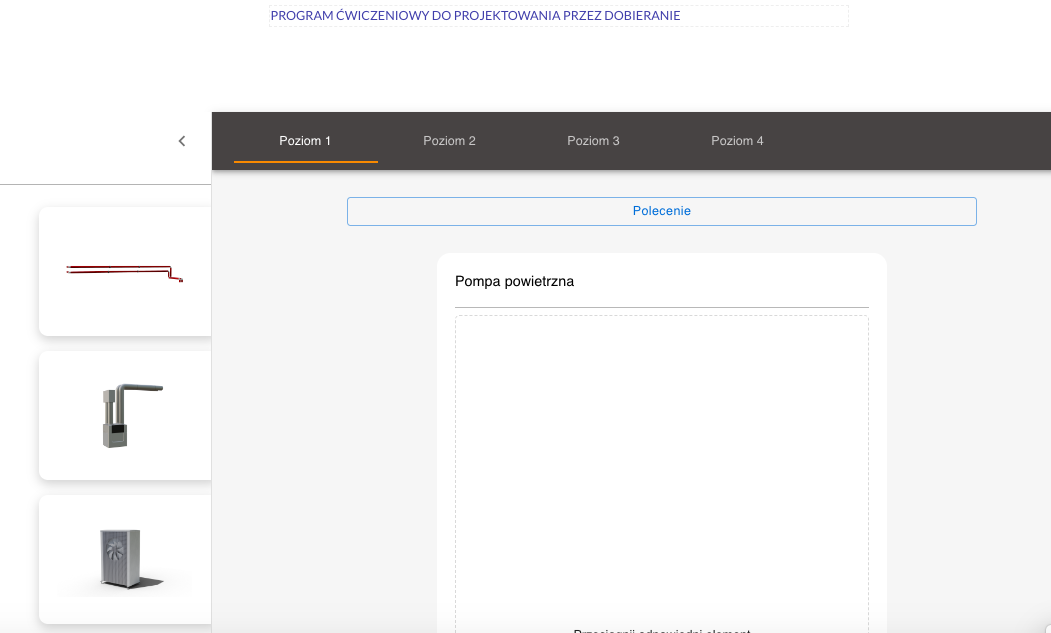
Task: Select the red piping component in the sidebar
Action: click(x=124, y=270)
